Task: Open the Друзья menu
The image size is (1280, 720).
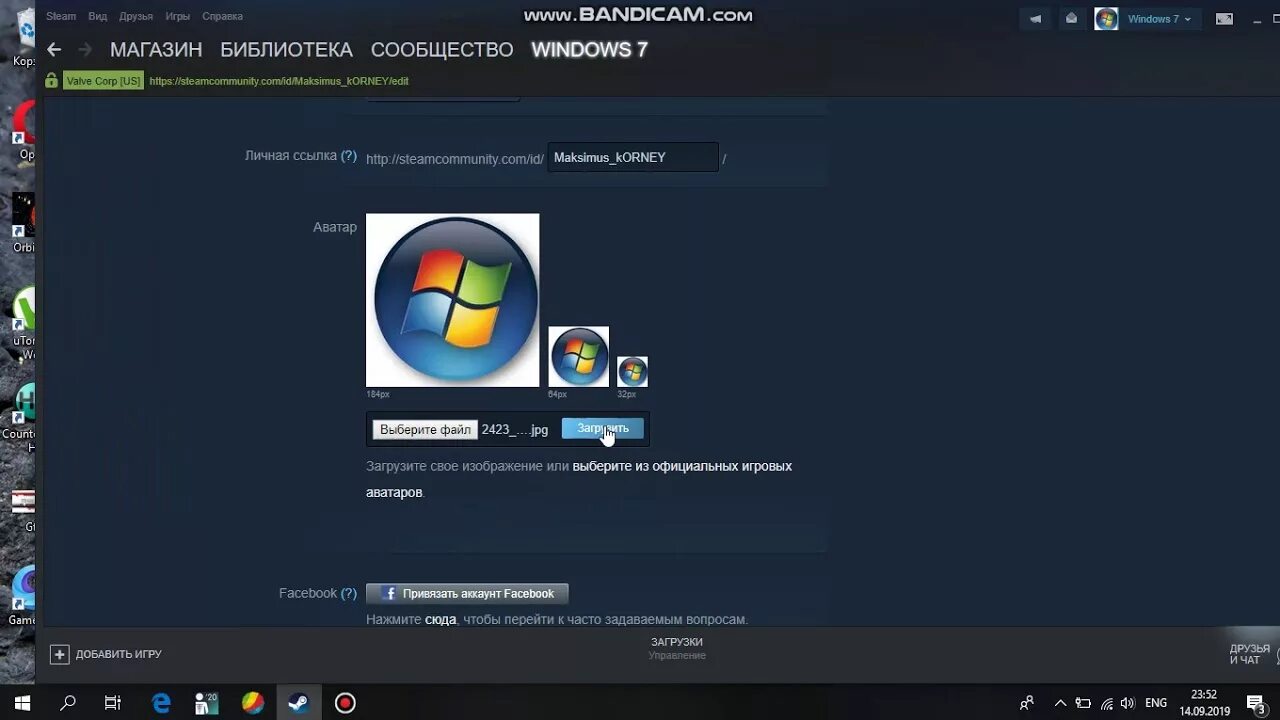Action: (136, 16)
